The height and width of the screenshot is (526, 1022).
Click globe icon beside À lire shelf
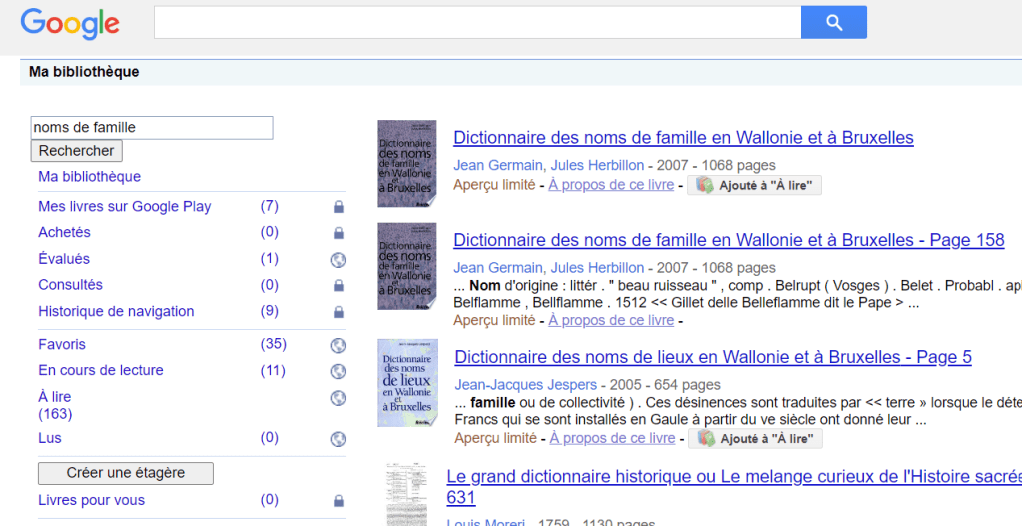[x=338, y=398]
